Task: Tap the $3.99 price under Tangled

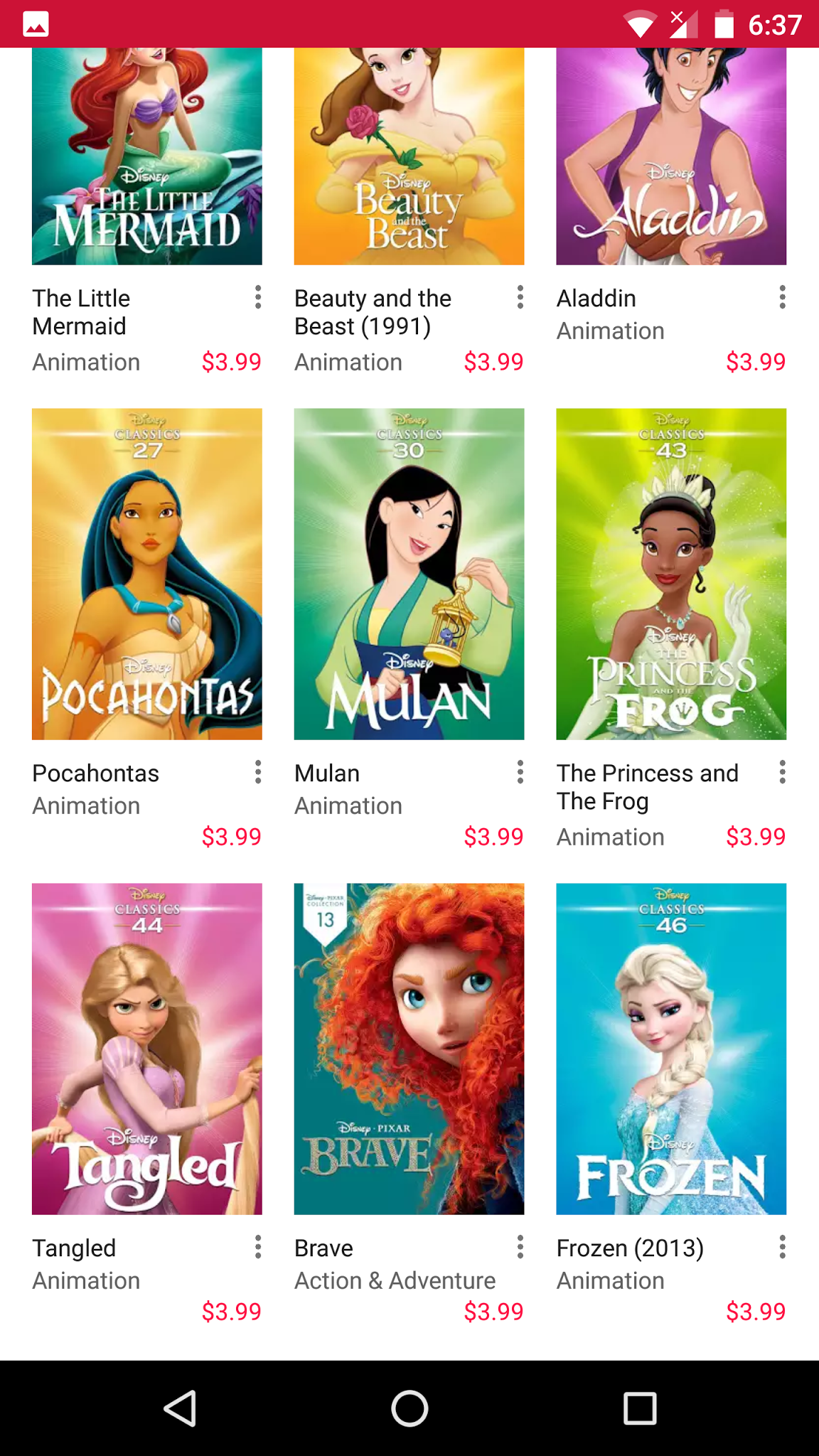Action: pos(232,1312)
